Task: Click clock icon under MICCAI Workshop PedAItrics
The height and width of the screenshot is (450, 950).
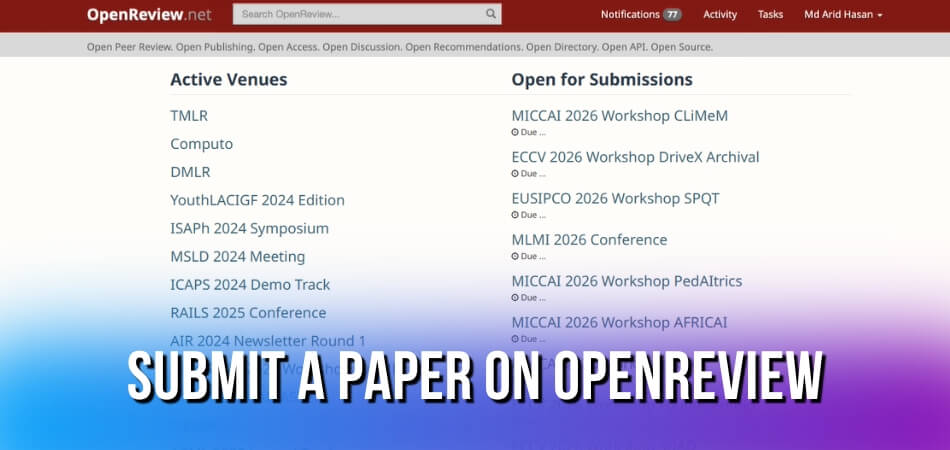Action: click(x=515, y=298)
